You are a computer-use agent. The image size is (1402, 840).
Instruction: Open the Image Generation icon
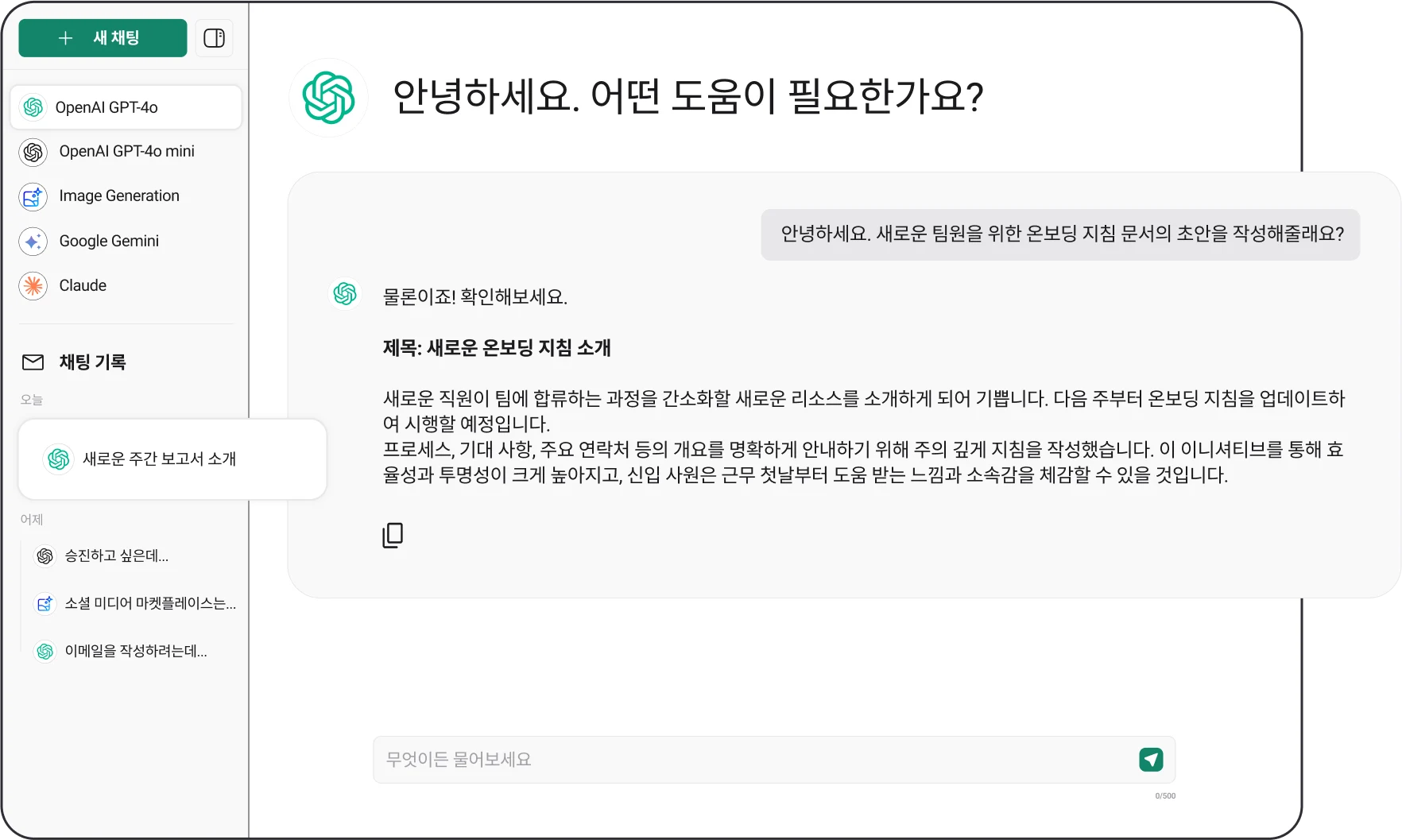coord(33,196)
